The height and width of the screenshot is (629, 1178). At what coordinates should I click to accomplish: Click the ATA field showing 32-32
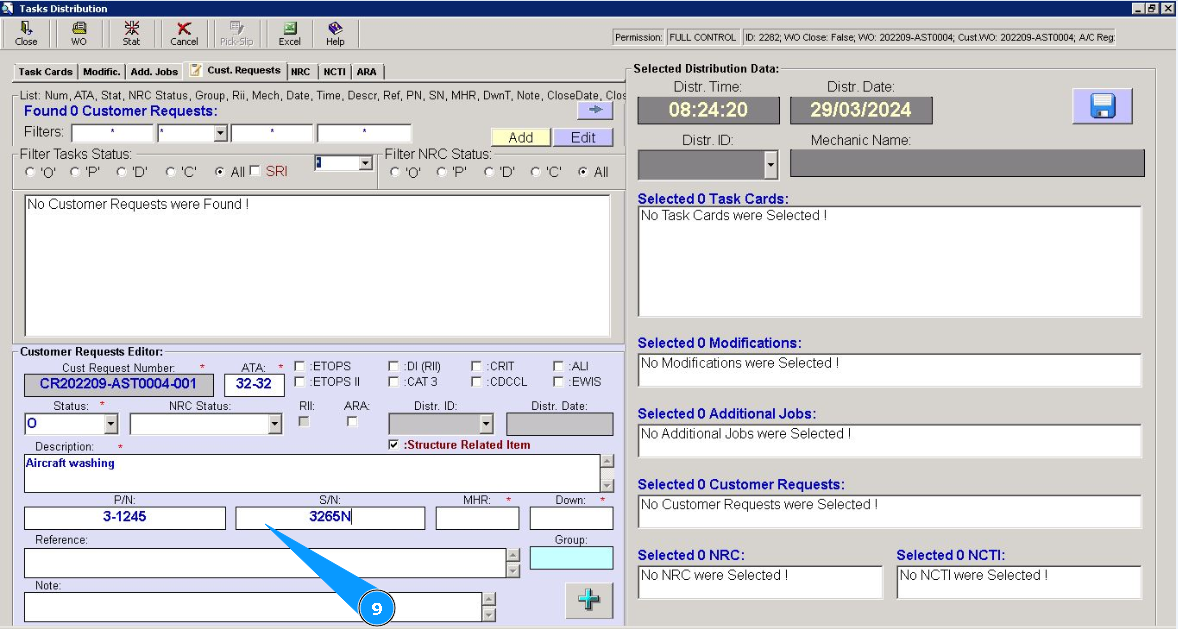254,384
